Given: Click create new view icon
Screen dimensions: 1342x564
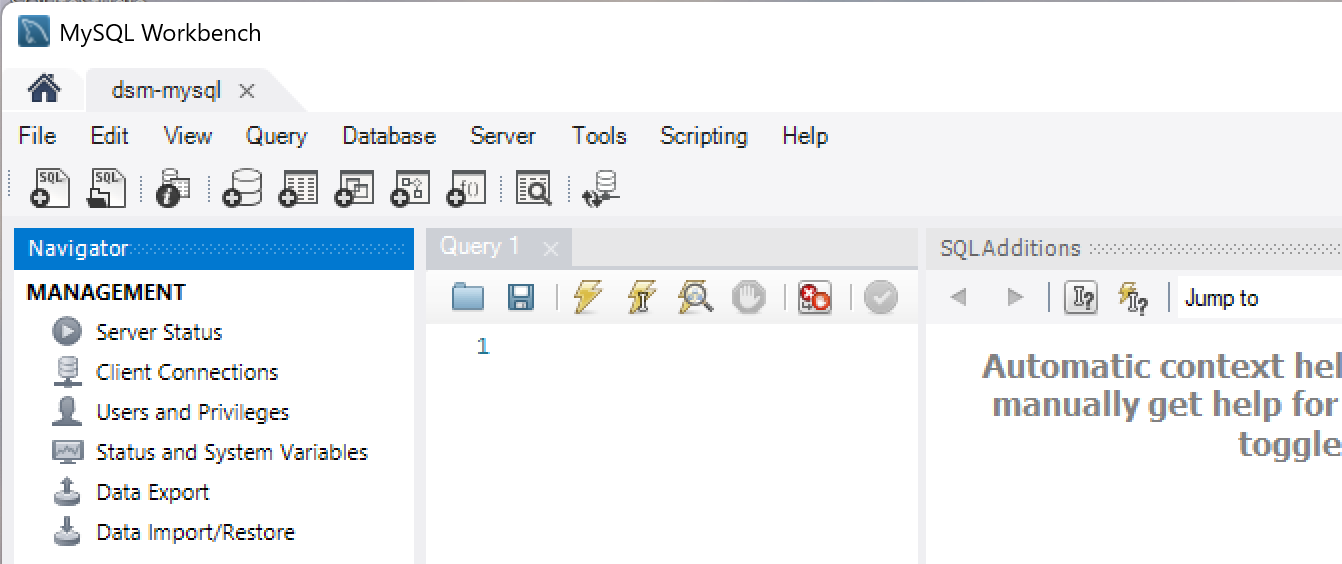Looking at the screenshot, I should tap(354, 187).
